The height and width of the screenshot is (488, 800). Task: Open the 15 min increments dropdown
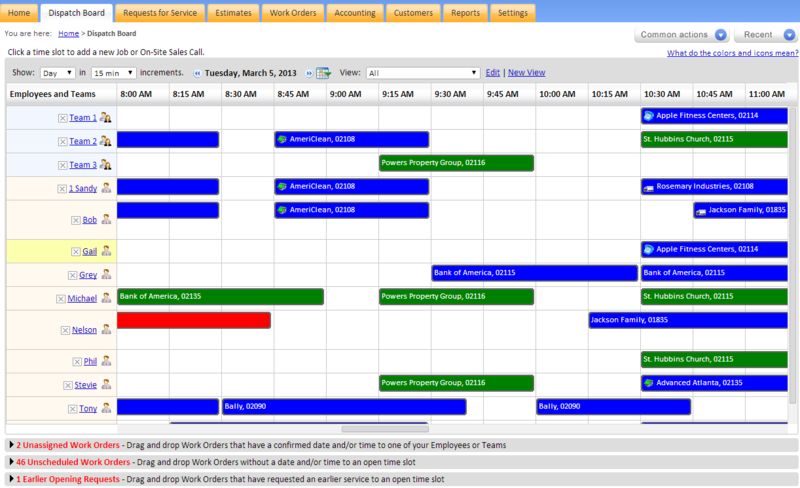click(x=114, y=73)
